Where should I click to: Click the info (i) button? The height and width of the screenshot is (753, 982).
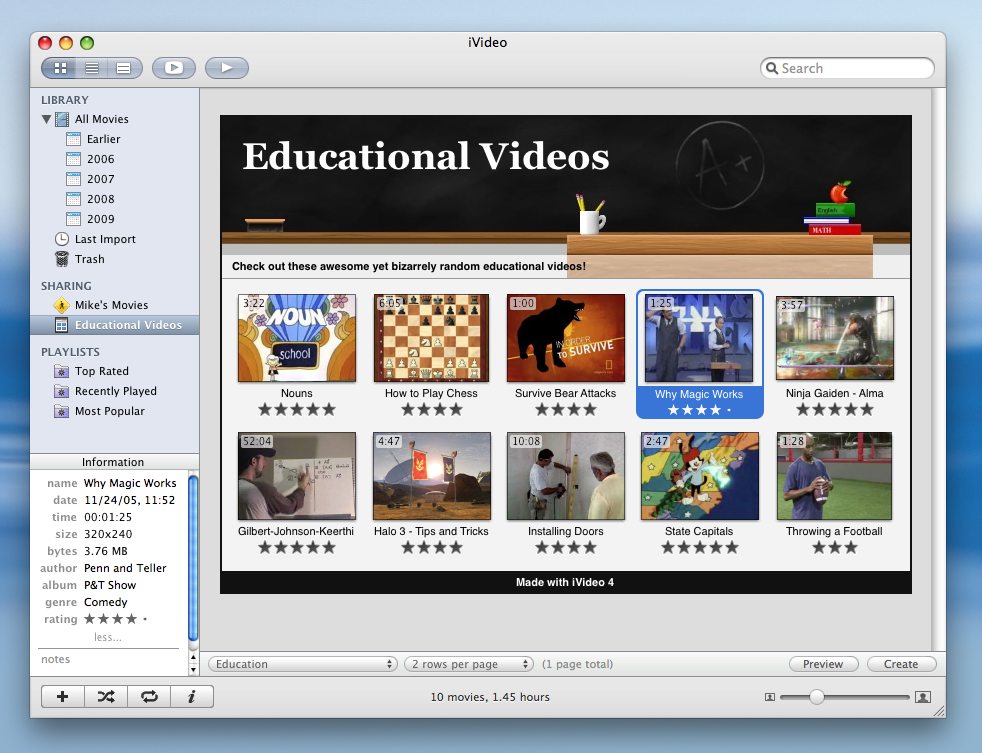point(192,696)
